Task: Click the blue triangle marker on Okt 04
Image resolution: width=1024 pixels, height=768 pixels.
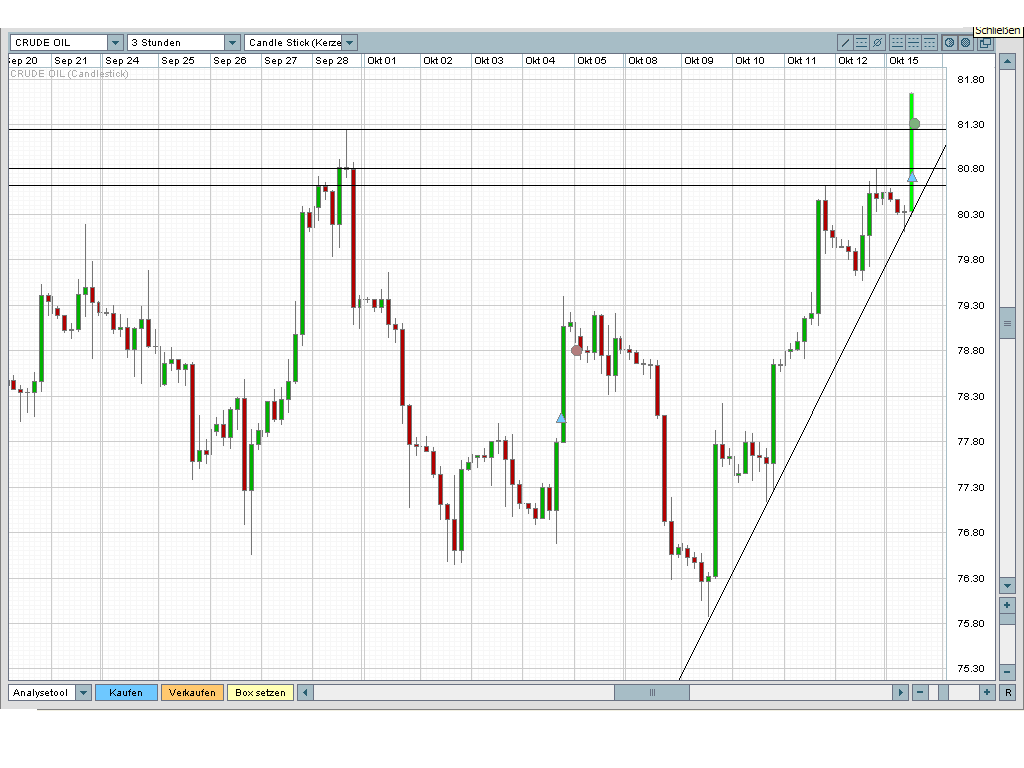Action: [x=561, y=418]
